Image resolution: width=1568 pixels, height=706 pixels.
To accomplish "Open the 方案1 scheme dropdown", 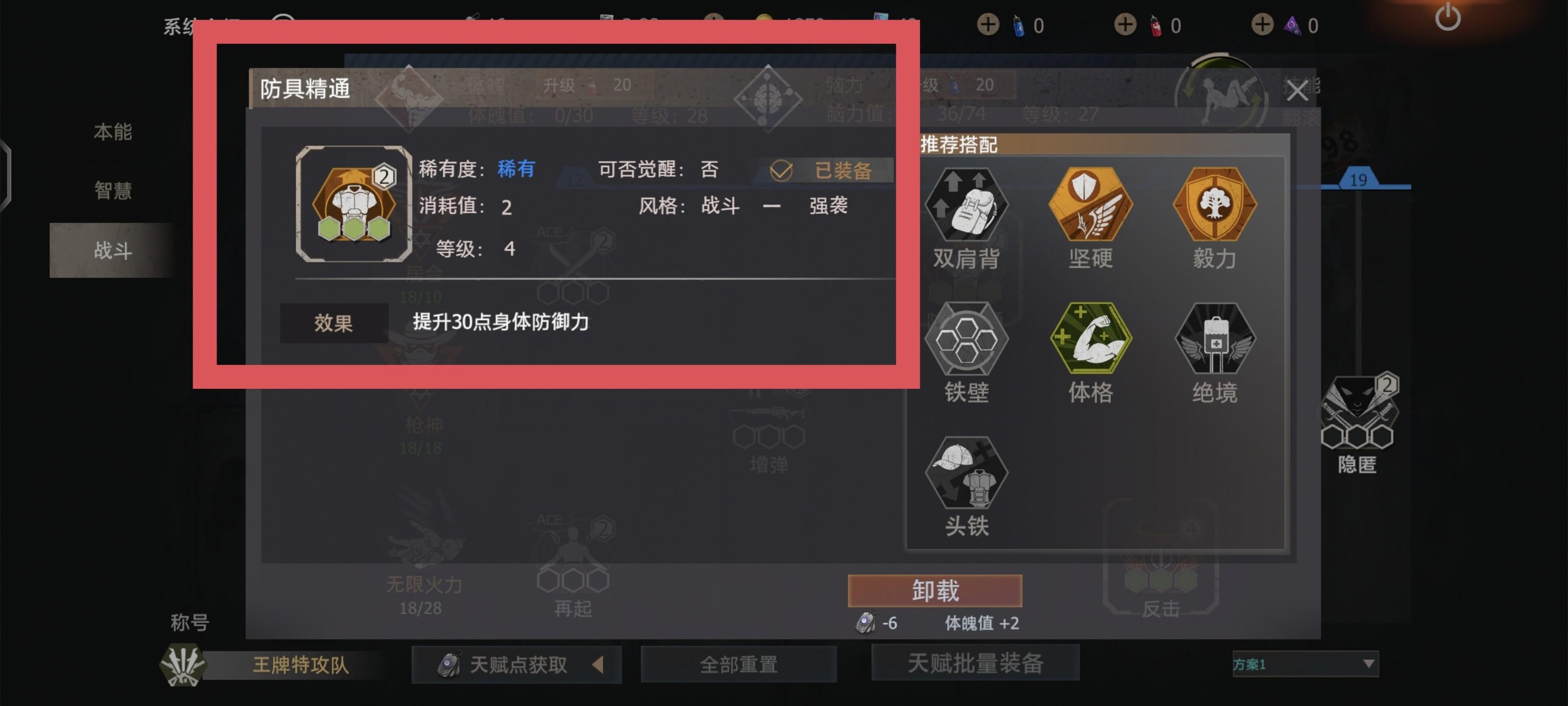I will 1305,664.
